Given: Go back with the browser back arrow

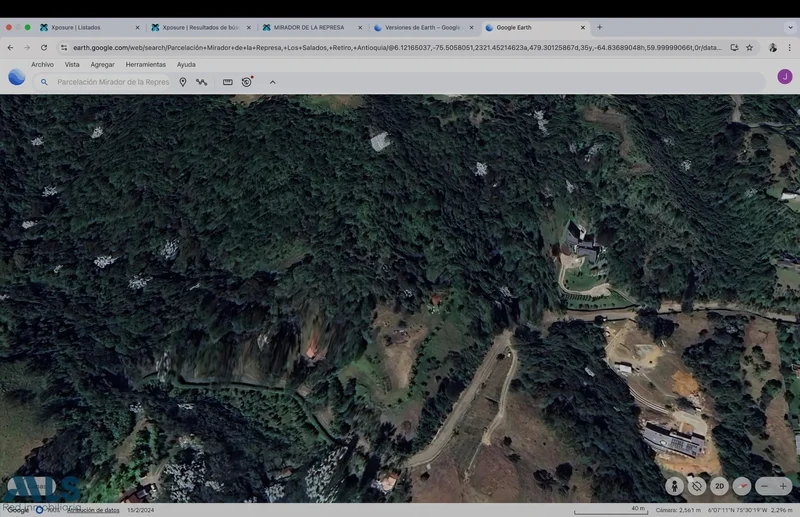Looking at the screenshot, I should [x=11, y=47].
